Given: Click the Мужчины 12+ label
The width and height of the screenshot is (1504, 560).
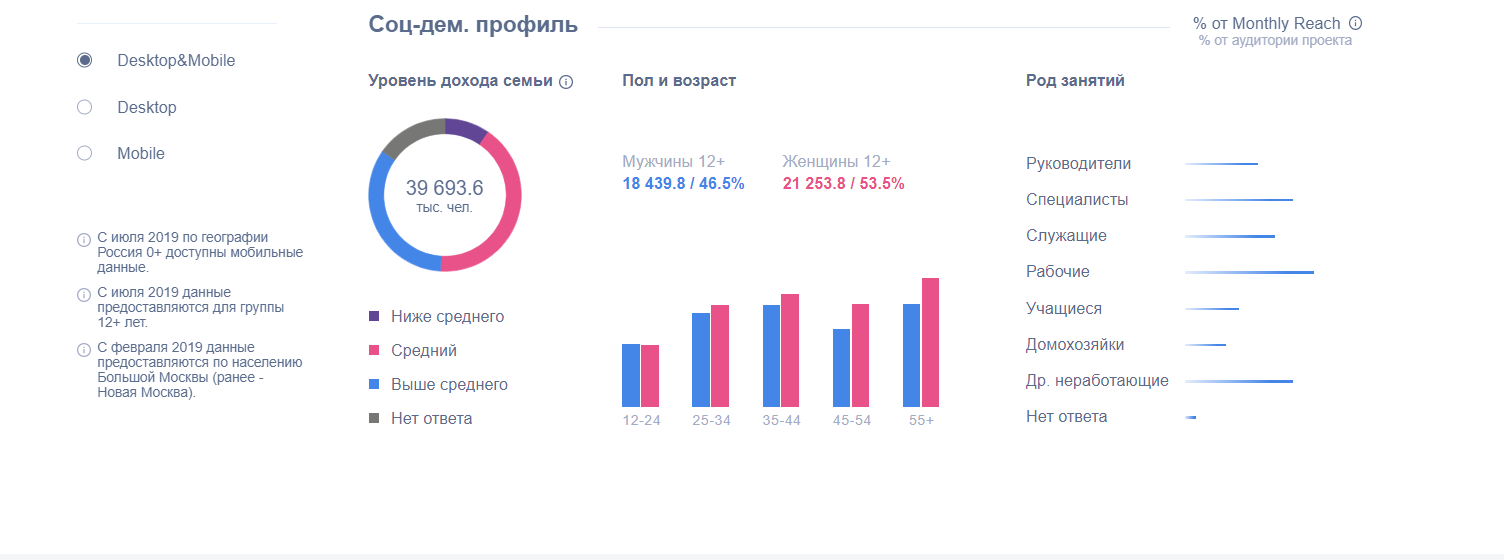Looking at the screenshot, I should point(673,162).
